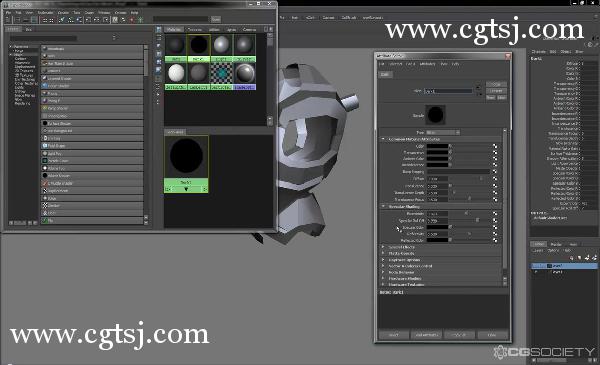
Task: Click Presets button in Attribute Editor
Action: (496, 91)
